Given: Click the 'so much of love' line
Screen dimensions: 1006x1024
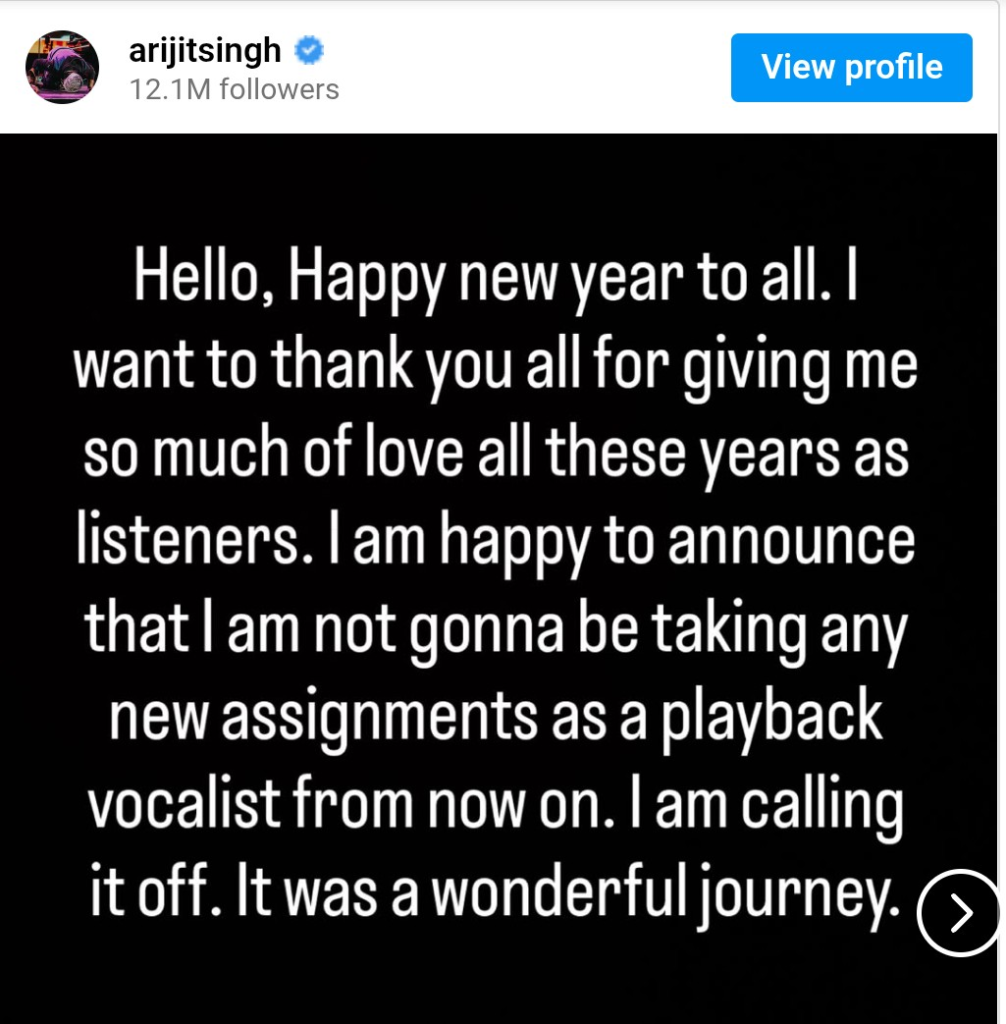Looking at the screenshot, I should [495, 454].
